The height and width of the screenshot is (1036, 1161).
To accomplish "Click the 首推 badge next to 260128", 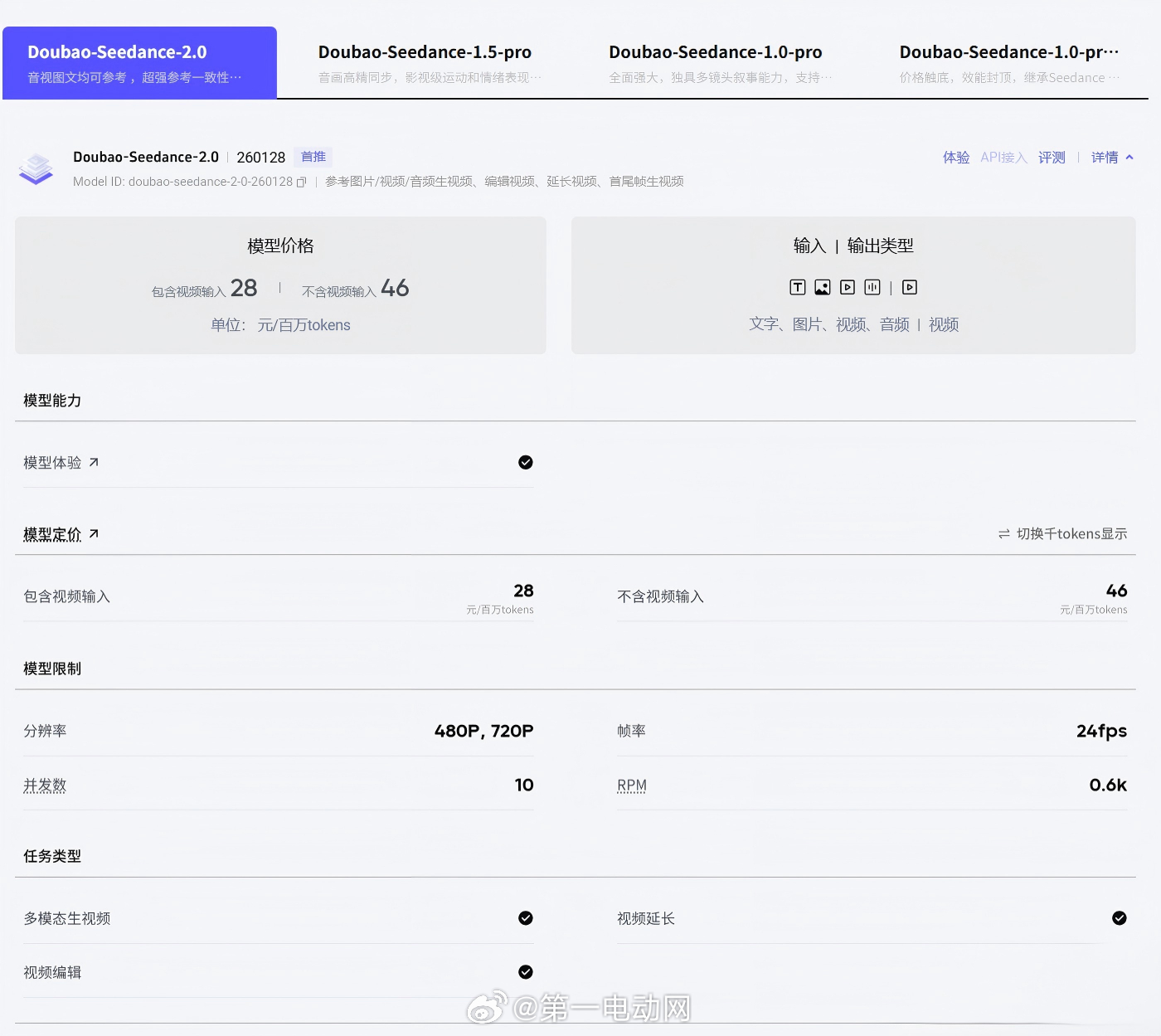I will [313, 157].
